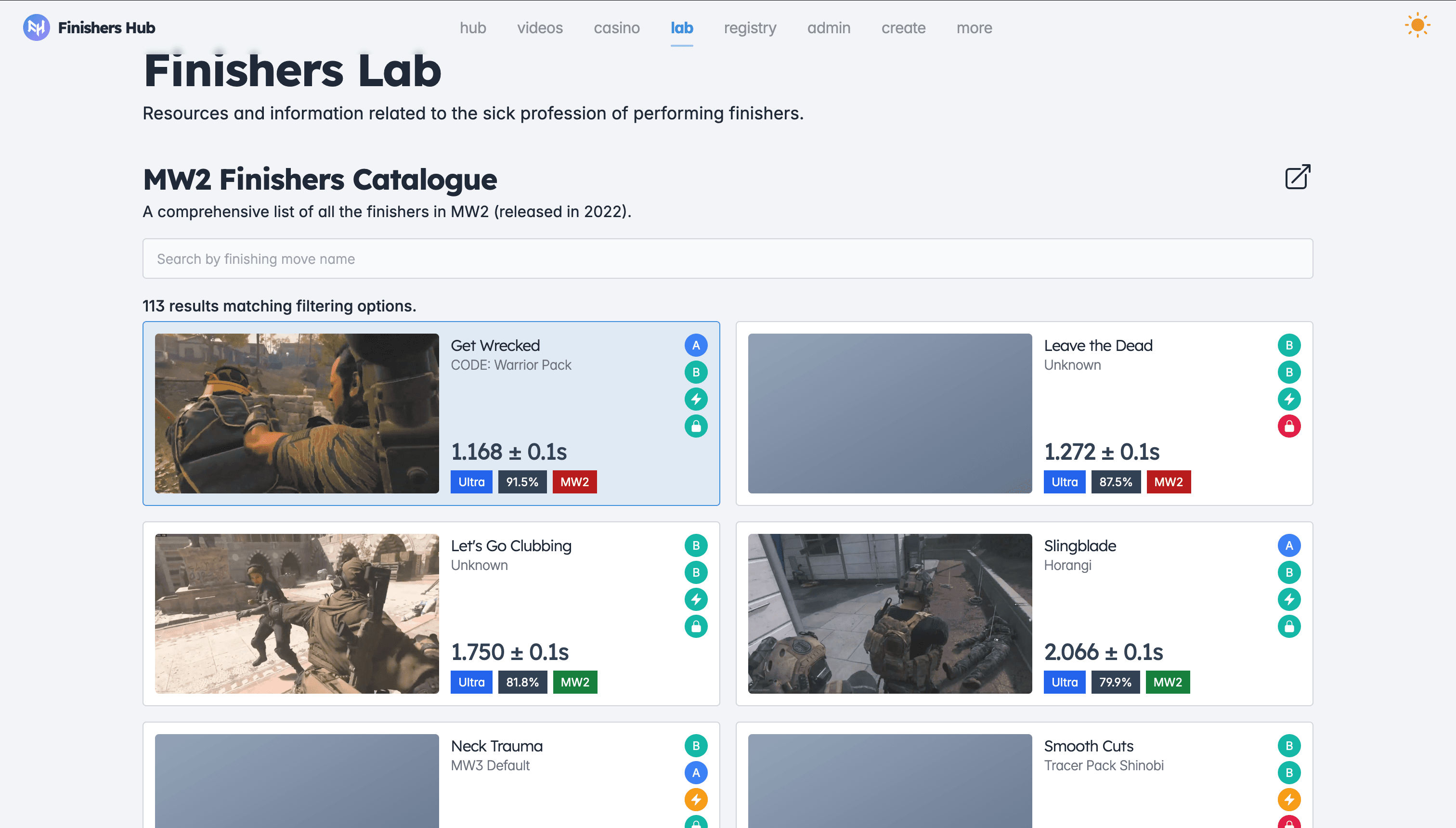The image size is (1456, 828).
Task: Click the second B badge on Leave the Dead
Action: [1289, 373]
